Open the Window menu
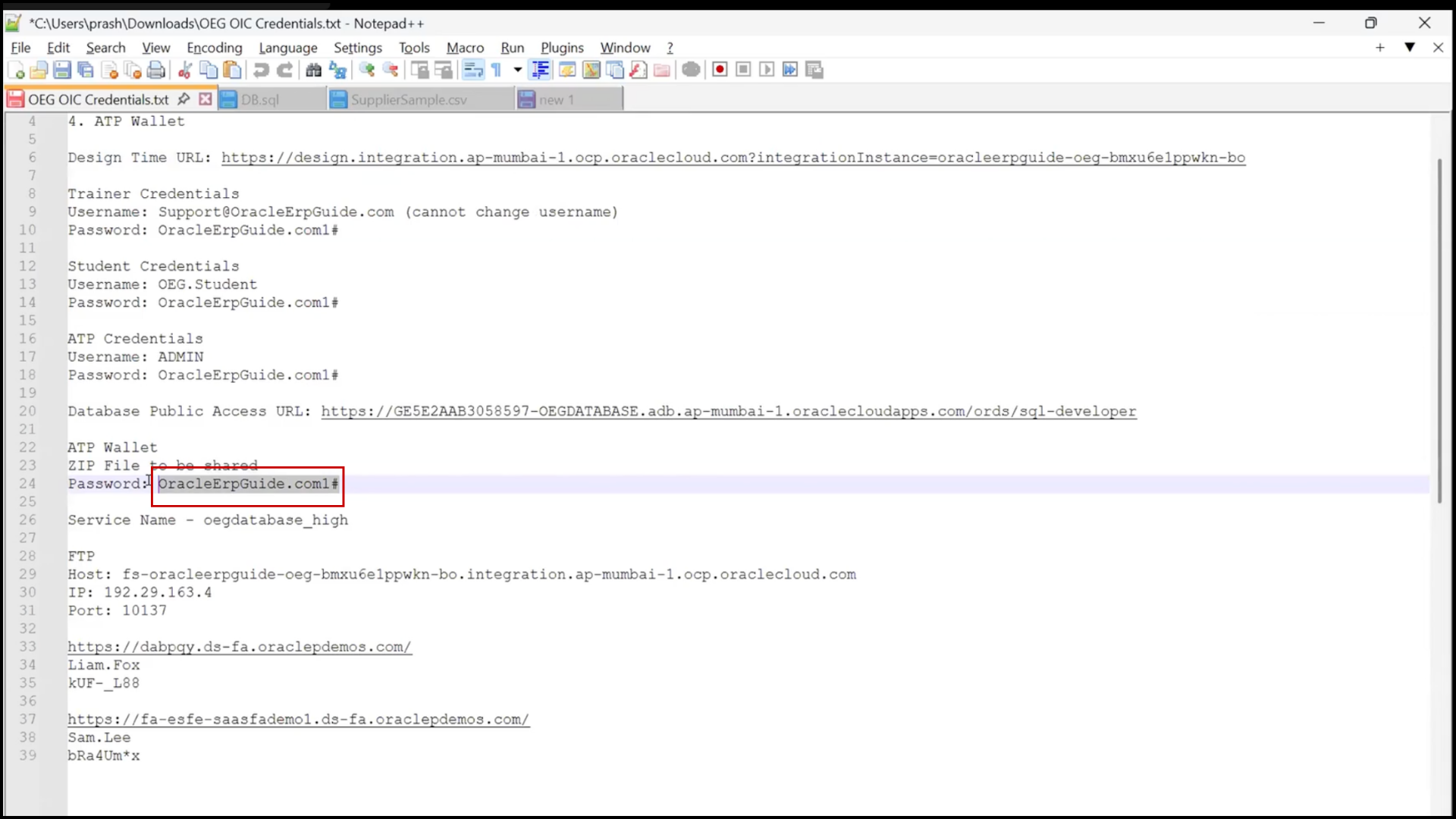 (625, 48)
